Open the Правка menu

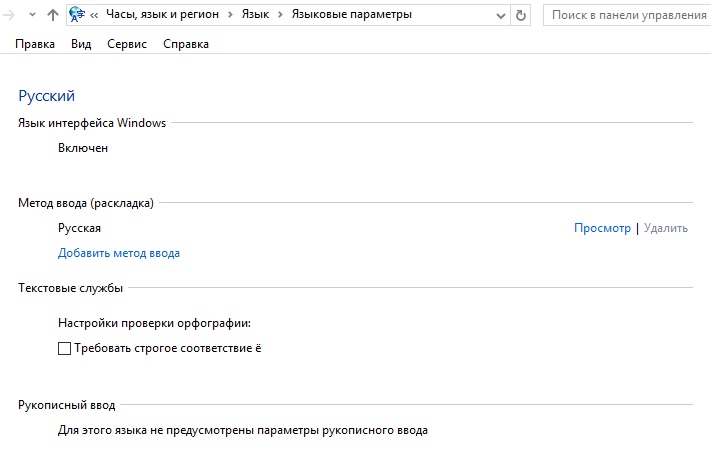pyautogui.click(x=35, y=45)
